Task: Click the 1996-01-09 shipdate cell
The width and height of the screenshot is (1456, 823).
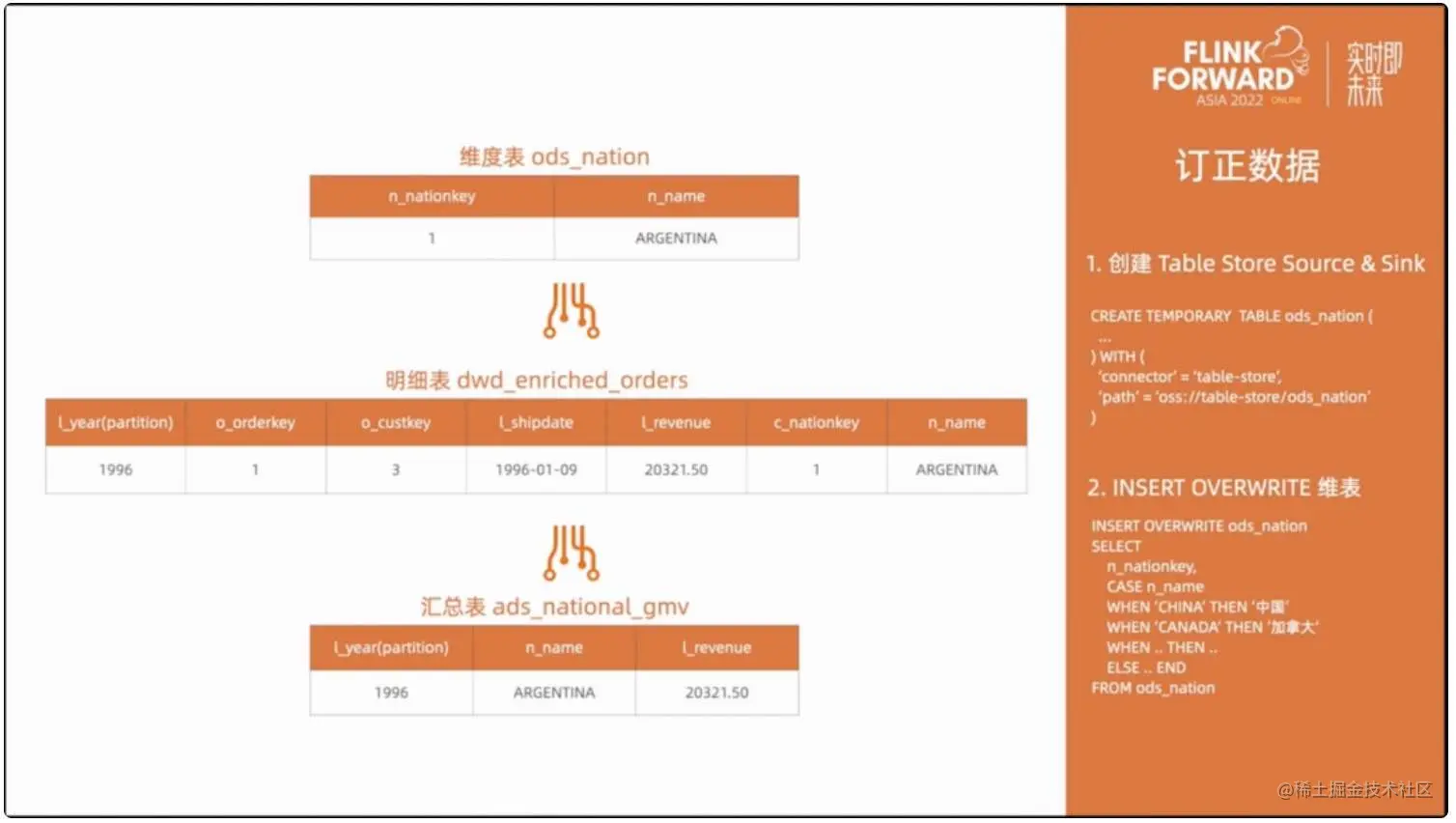Action: [x=536, y=469]
